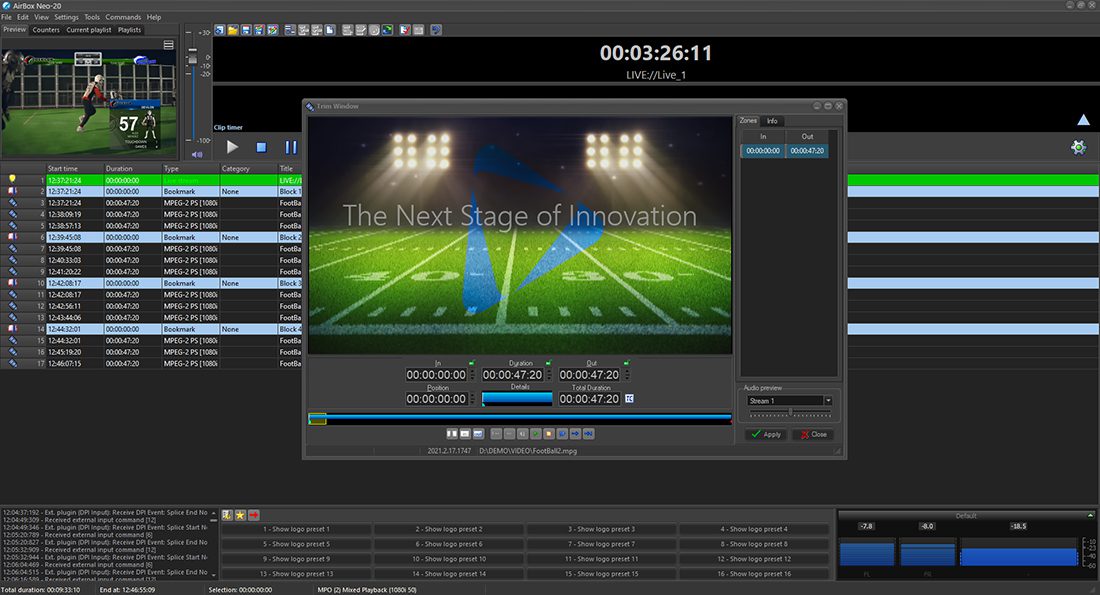
Task: Select the zone row showing 00:00:00:00 In
Action: point(765,151)
